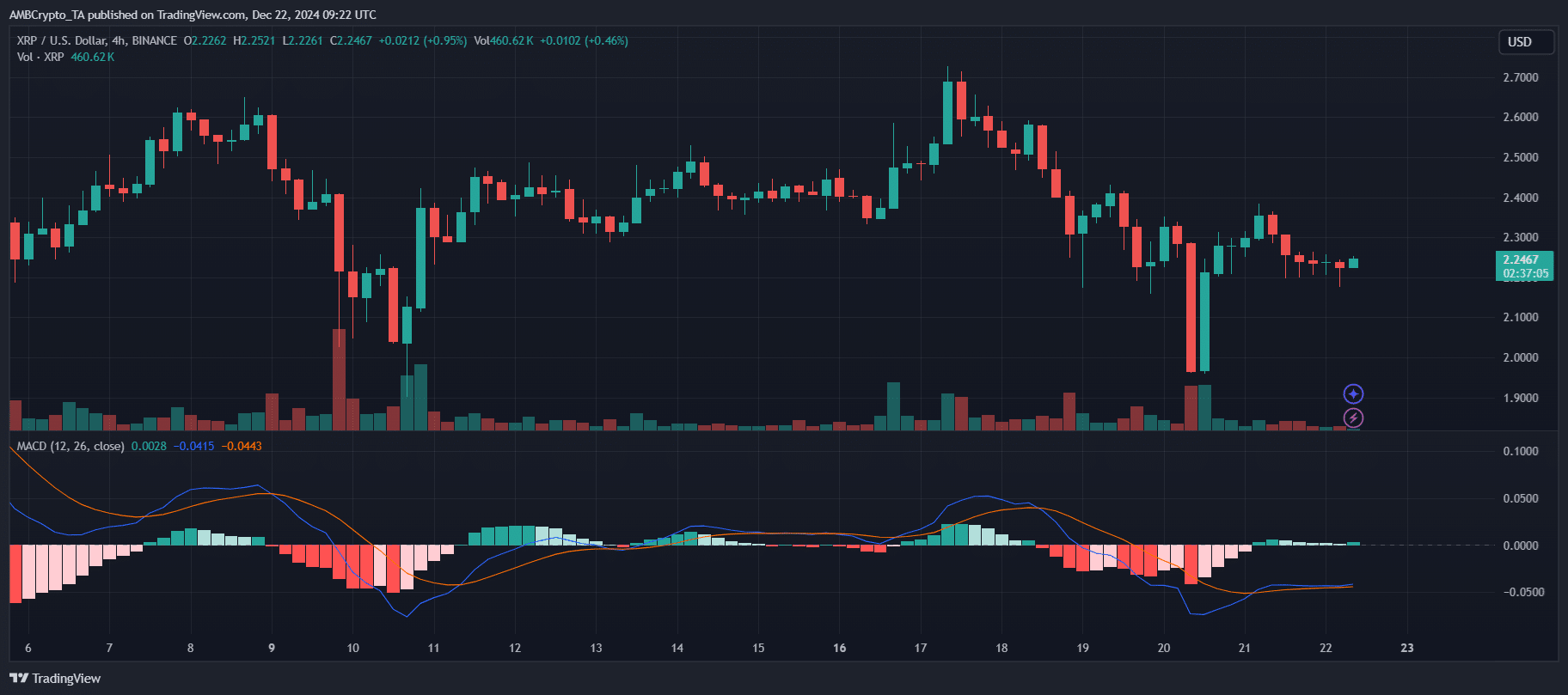Open the TradingView logo link
This screenshot has width=1568, height=695.
point(55,679)
